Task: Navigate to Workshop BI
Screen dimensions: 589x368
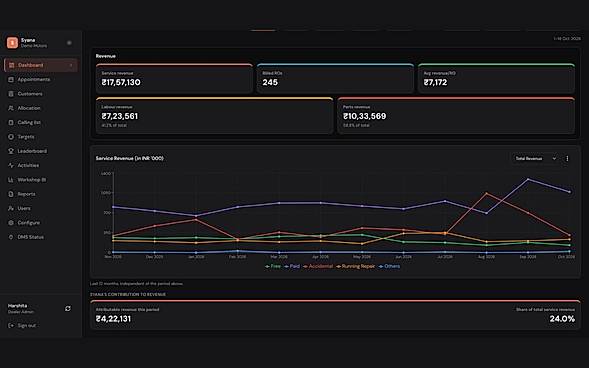Action: coord(41,180)
